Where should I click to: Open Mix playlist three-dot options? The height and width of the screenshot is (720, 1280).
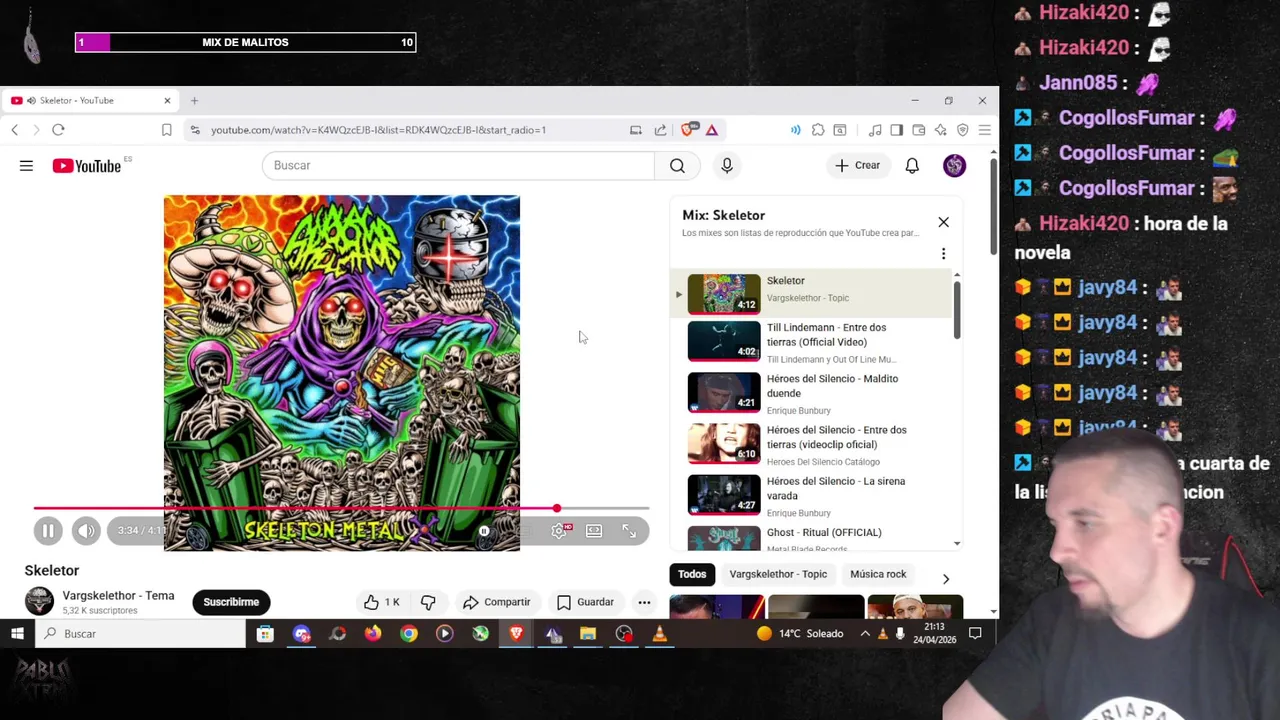click(x=943, y=254)
